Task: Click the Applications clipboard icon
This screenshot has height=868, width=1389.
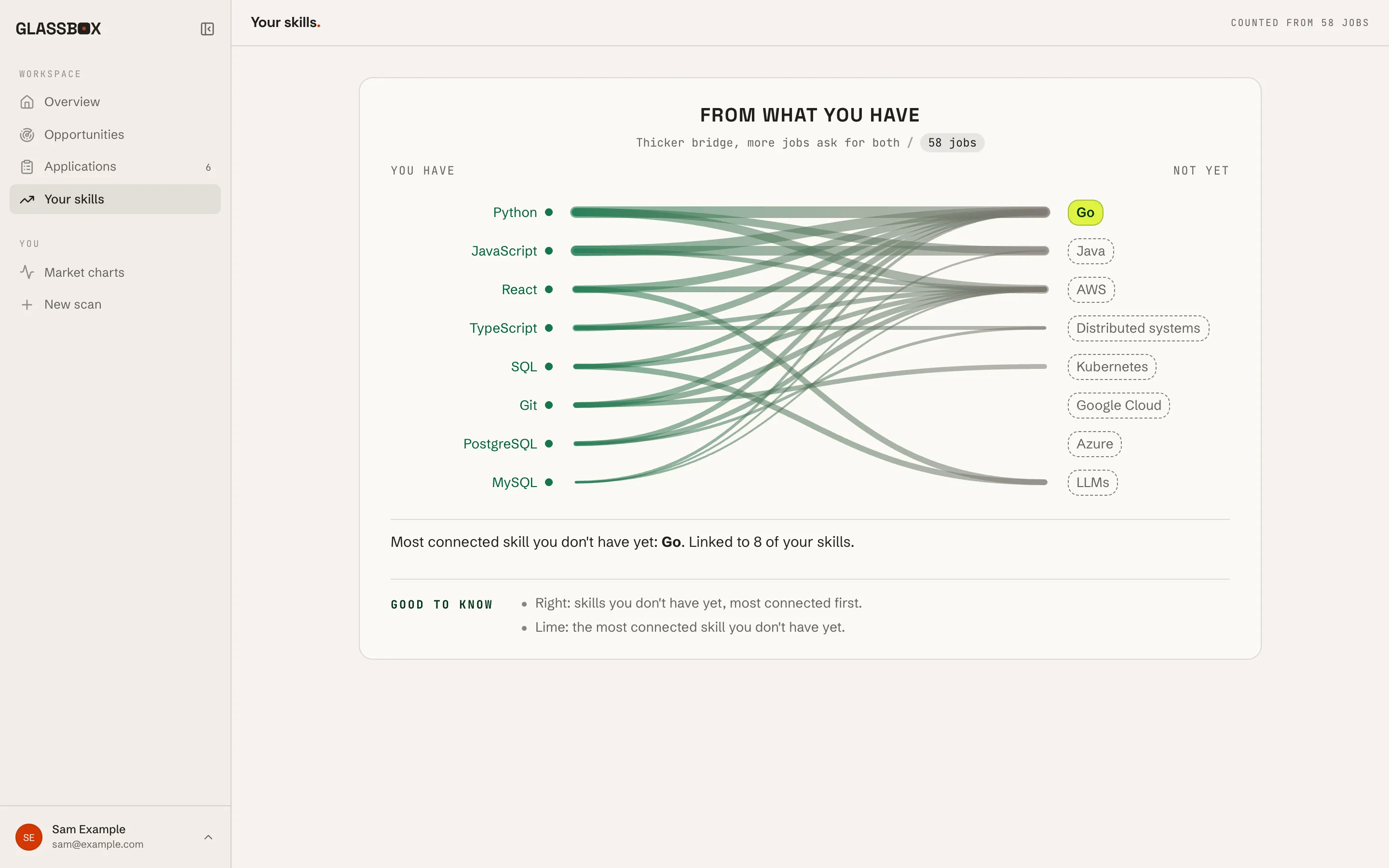Action: (x=27, y=167)
